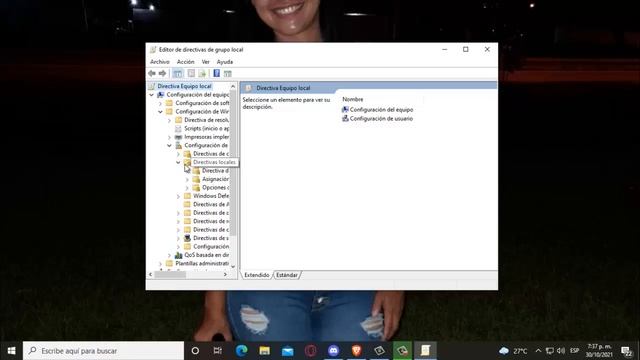Switch to the Extendido tab

tap(257, 275)
